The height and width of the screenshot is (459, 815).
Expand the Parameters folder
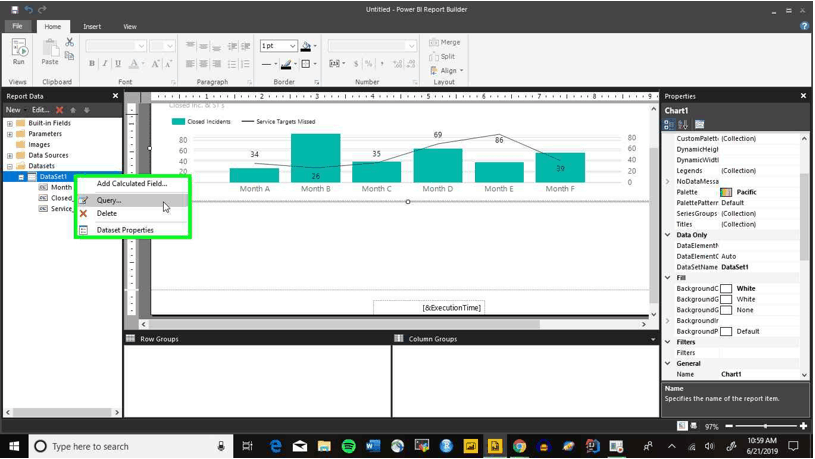click(x=9, y=134)
